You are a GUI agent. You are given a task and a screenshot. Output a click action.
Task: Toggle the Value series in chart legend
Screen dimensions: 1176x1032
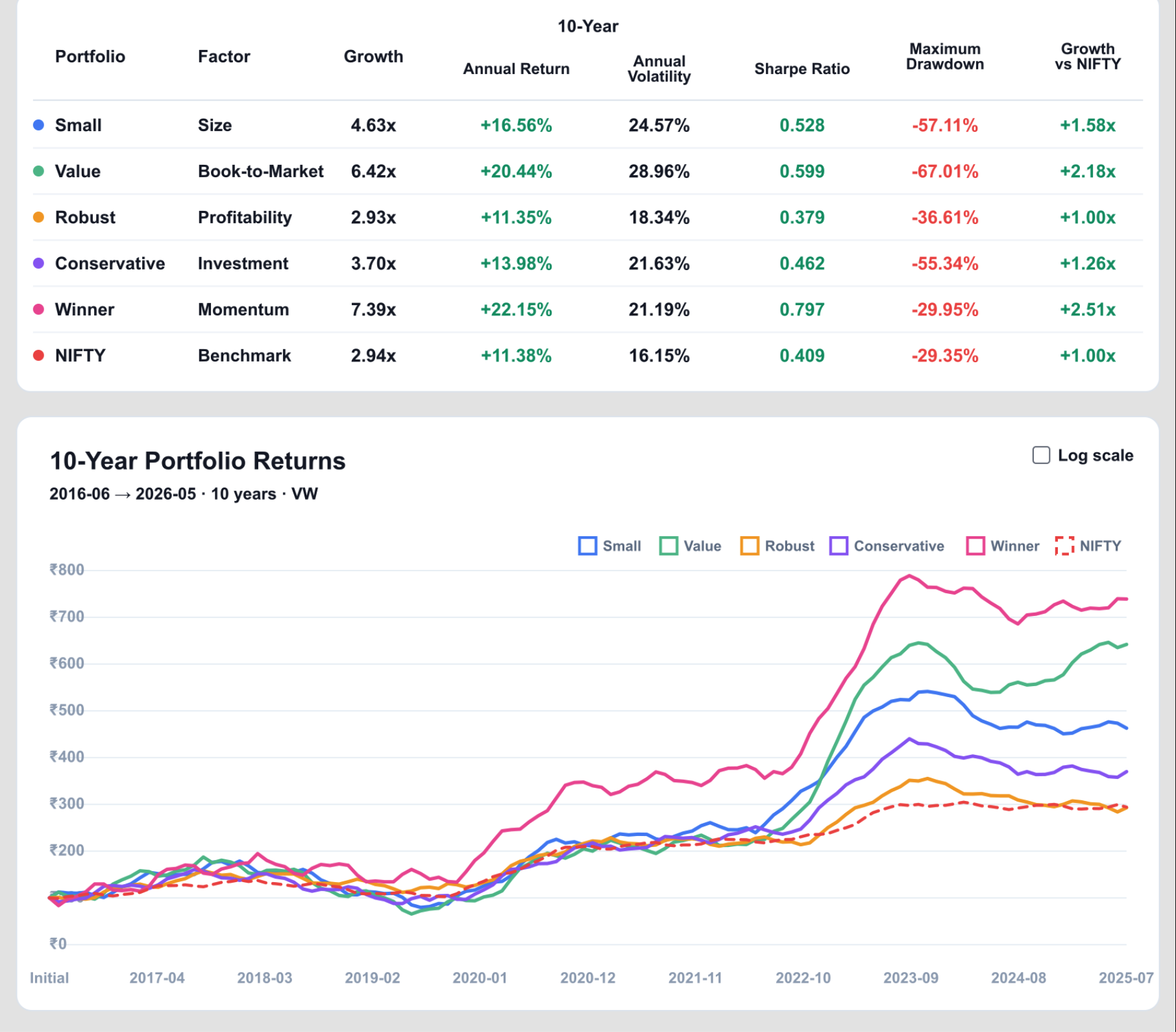pyautogui.click(x=690, y=546)
